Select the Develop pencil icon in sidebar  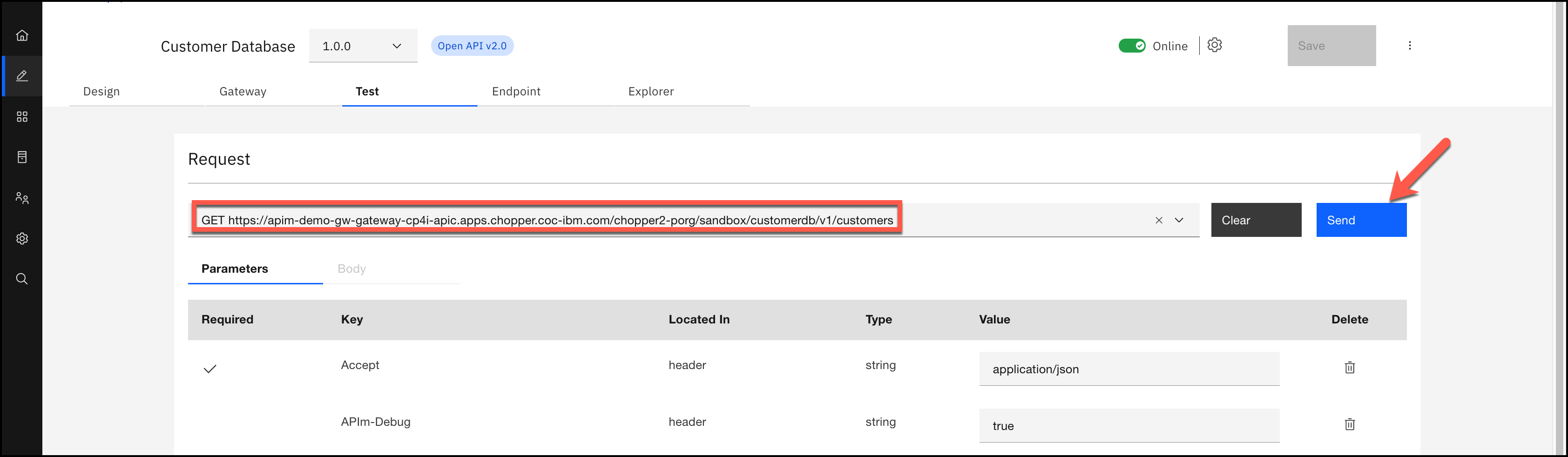[22, 76]
